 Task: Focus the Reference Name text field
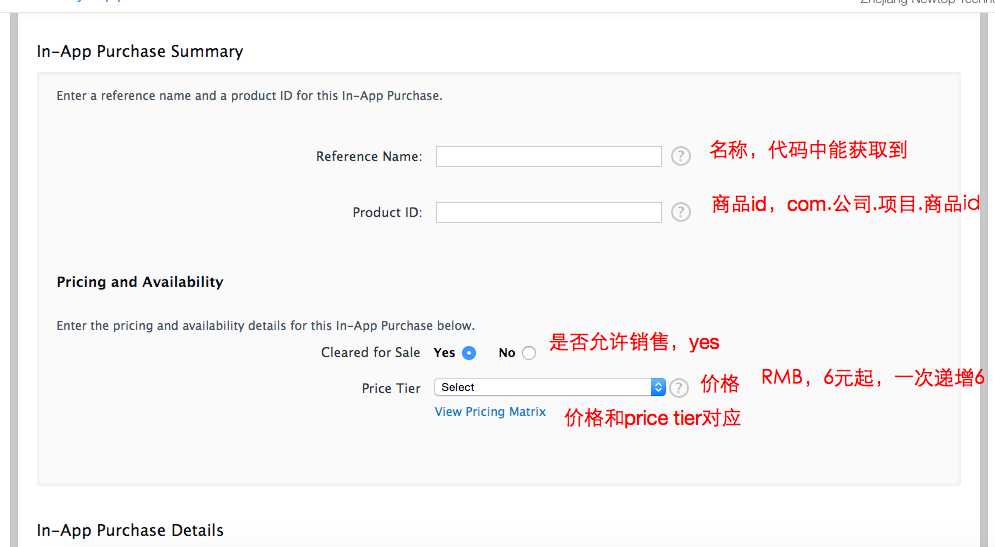point(548,156)
